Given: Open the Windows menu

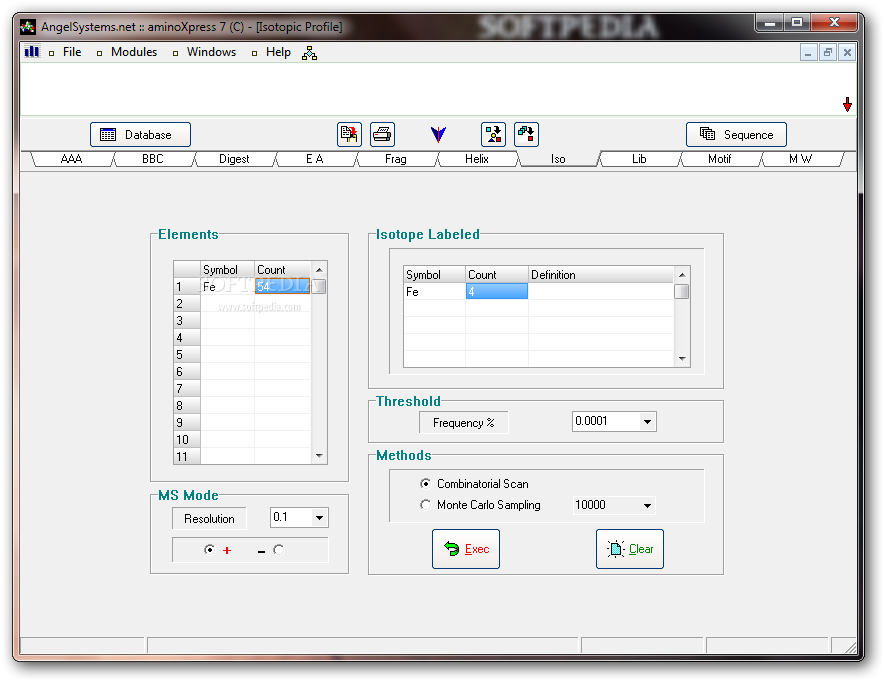Looking at the screenshot, I should click(x=211, y=52).
